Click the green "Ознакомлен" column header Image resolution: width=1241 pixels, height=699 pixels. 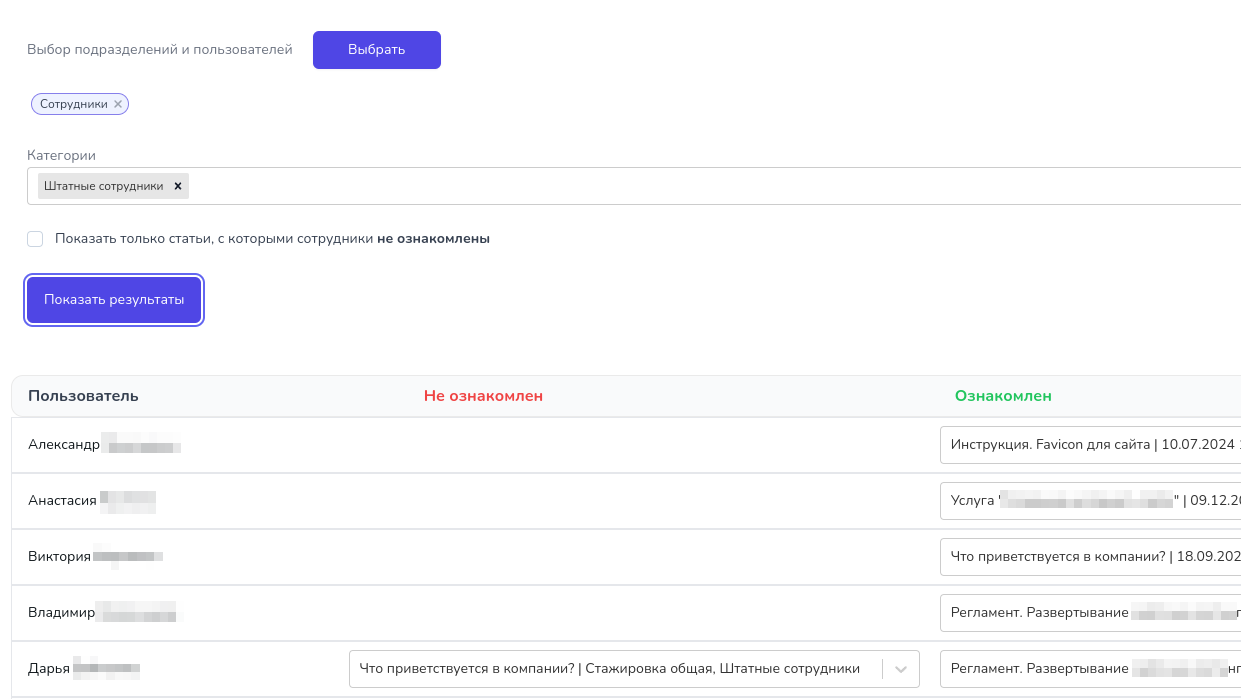1003,396
